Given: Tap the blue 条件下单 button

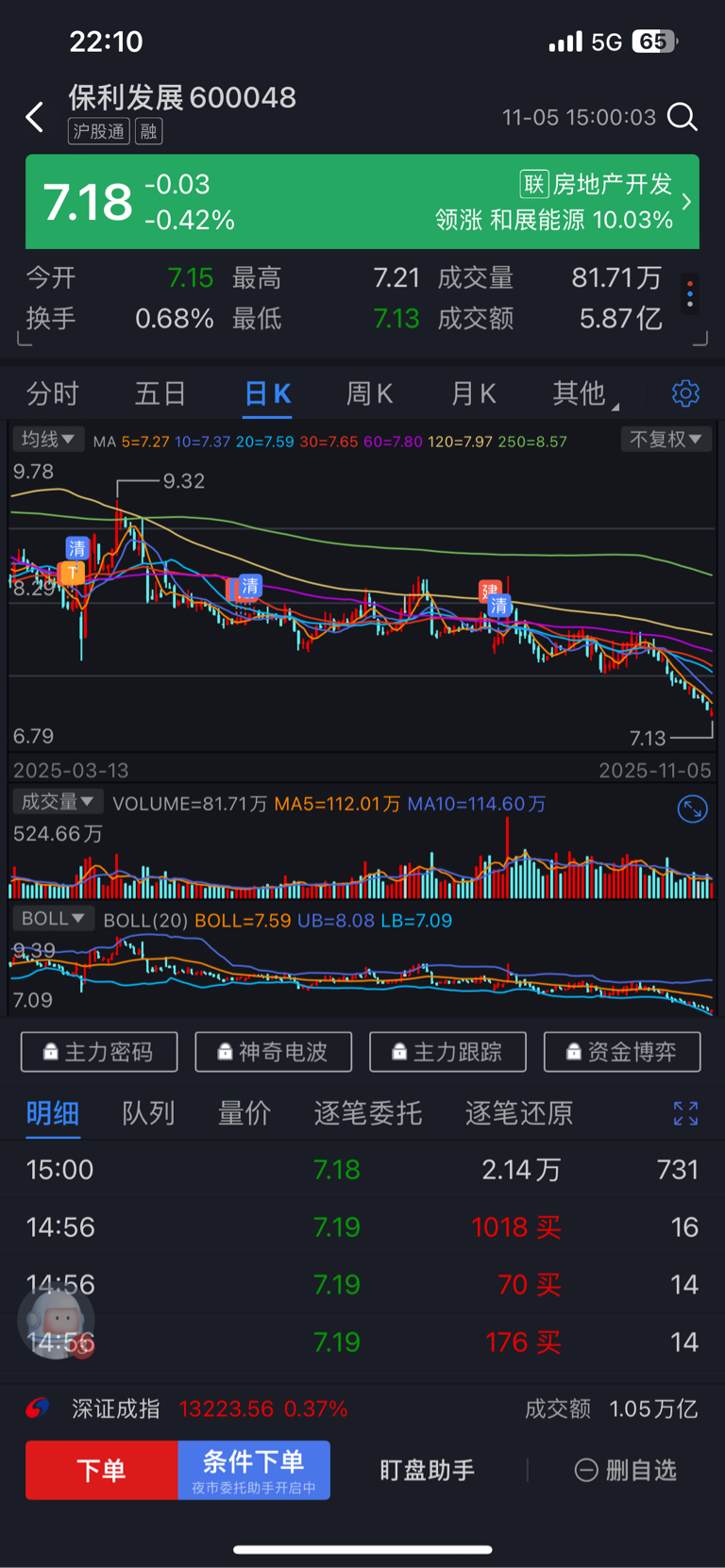Looking at the screenshot, I should 254,1470.
